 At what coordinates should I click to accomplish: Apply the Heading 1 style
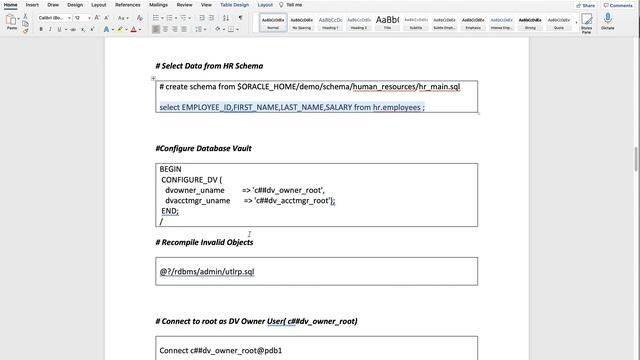[330, 22]
